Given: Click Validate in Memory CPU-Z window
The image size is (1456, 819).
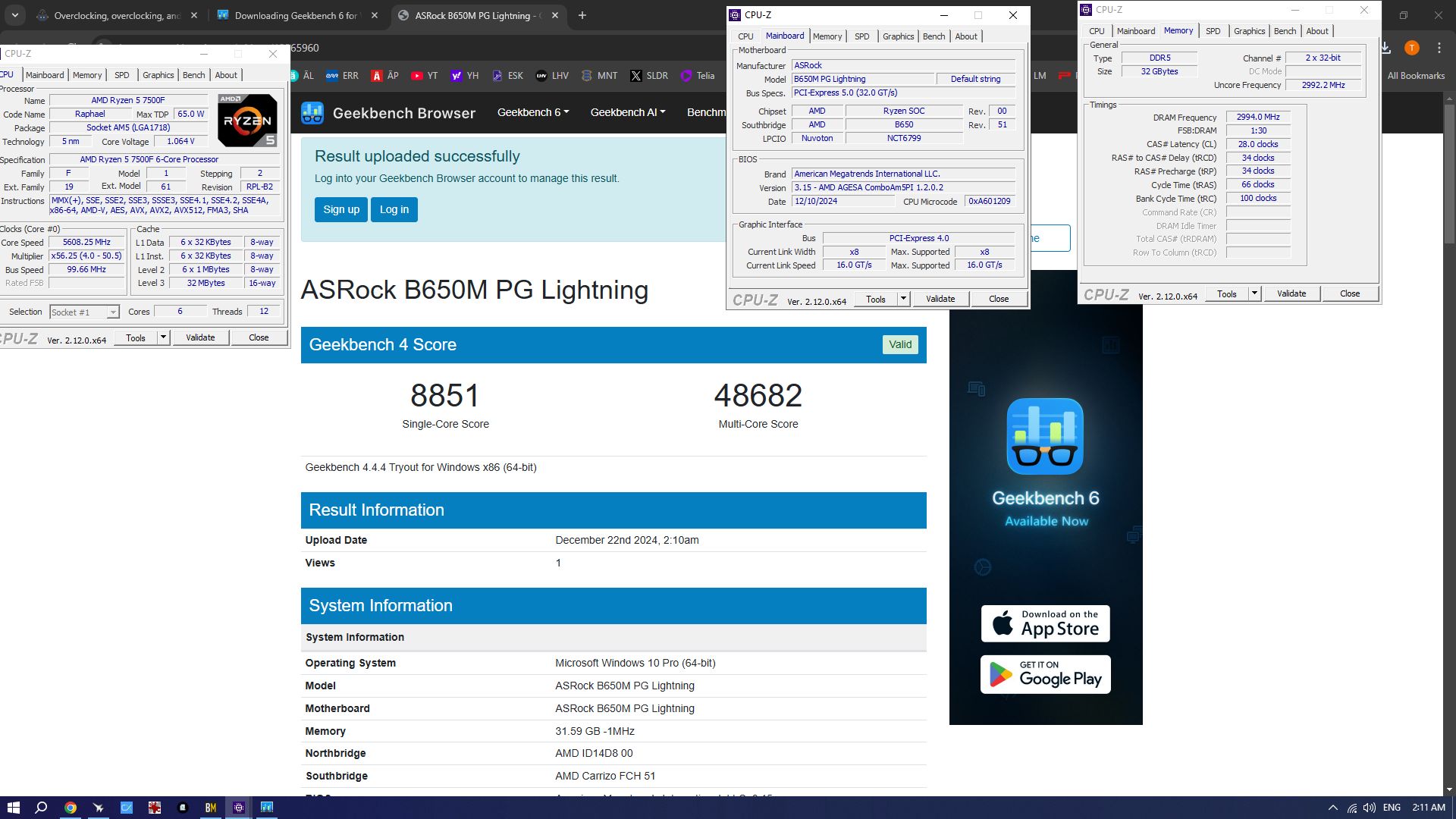Looking at the screenshot, I should click(x=1291, y=293).
